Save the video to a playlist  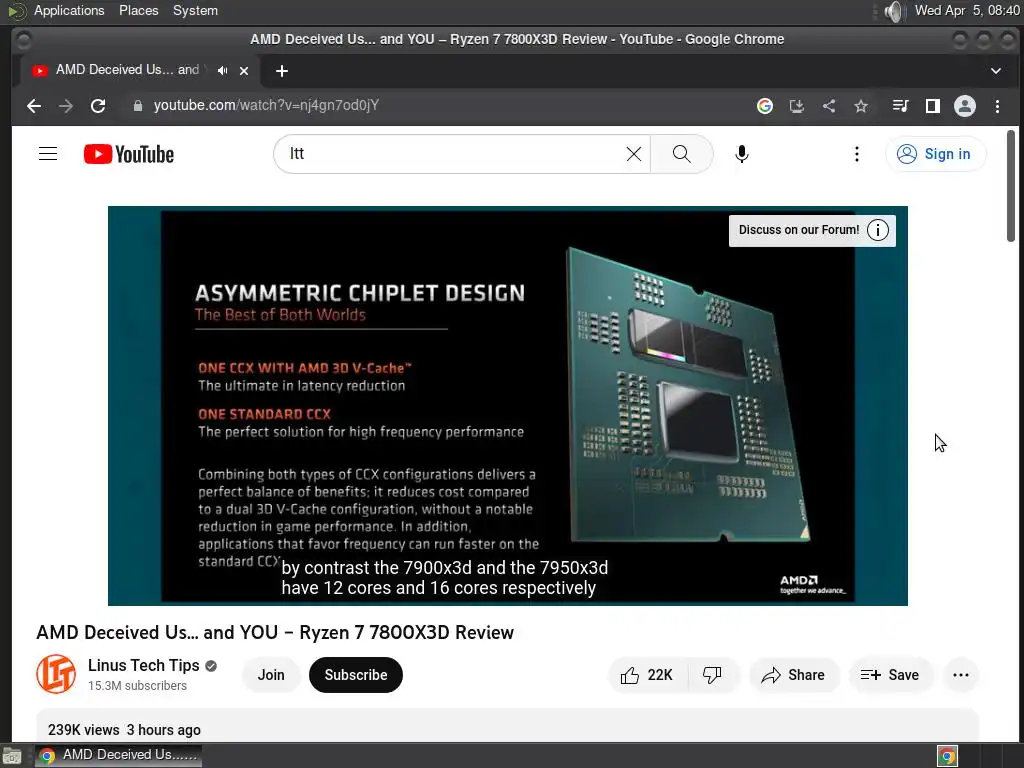890,675
